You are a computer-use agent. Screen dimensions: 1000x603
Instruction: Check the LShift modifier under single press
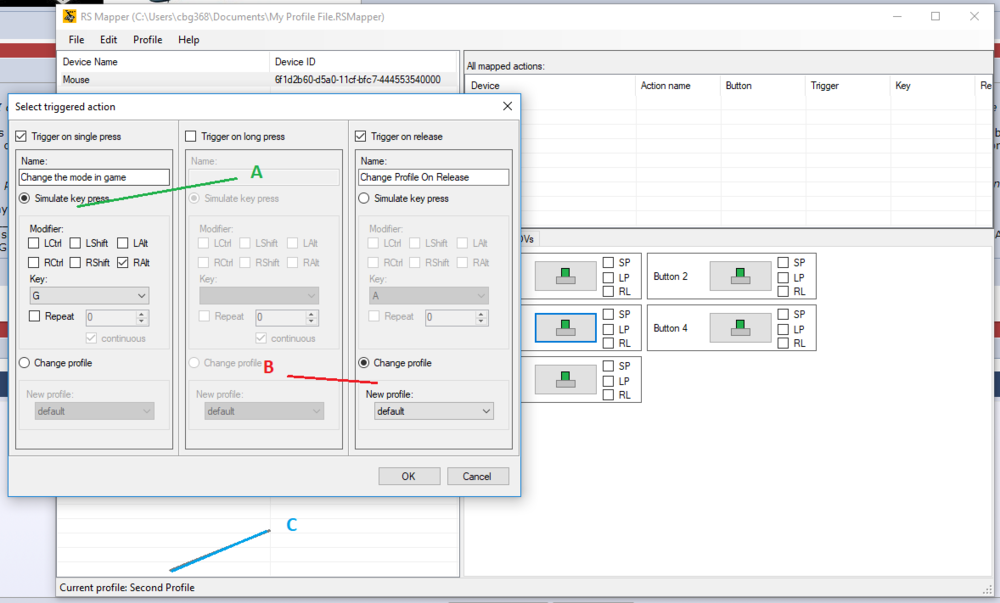click(75, 243)
